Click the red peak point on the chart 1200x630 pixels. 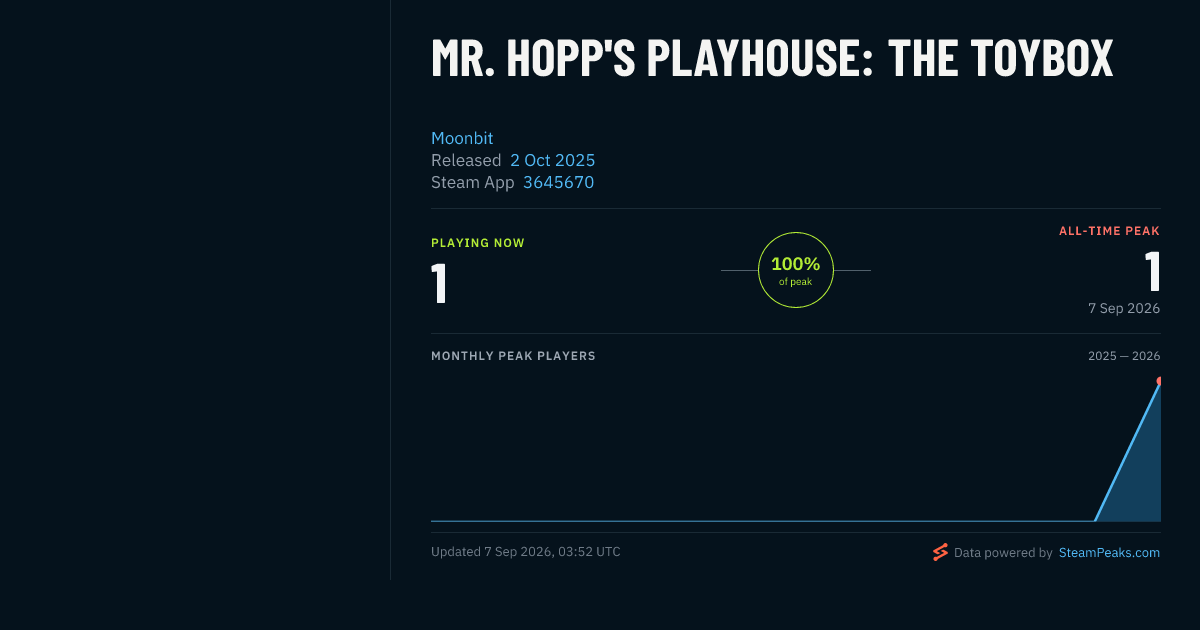pos(1159,381)
